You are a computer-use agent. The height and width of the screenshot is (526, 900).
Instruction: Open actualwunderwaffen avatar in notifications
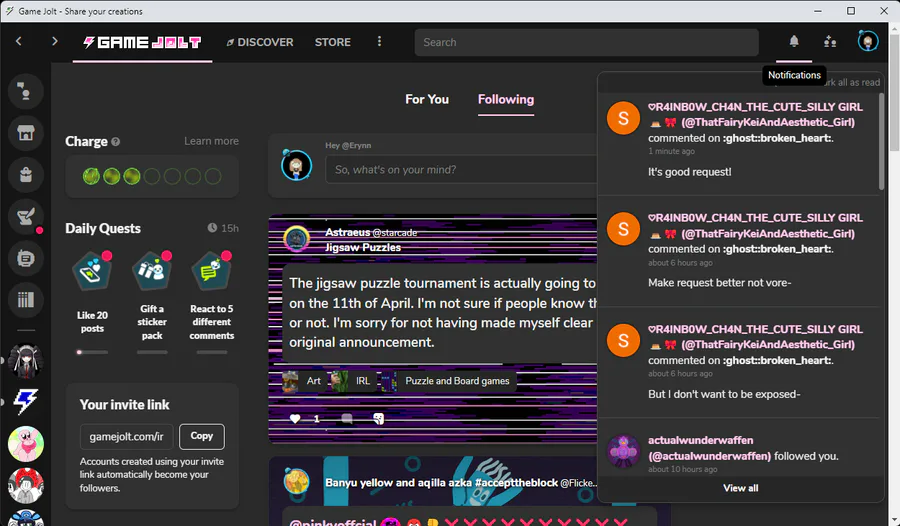pos(623,451)
